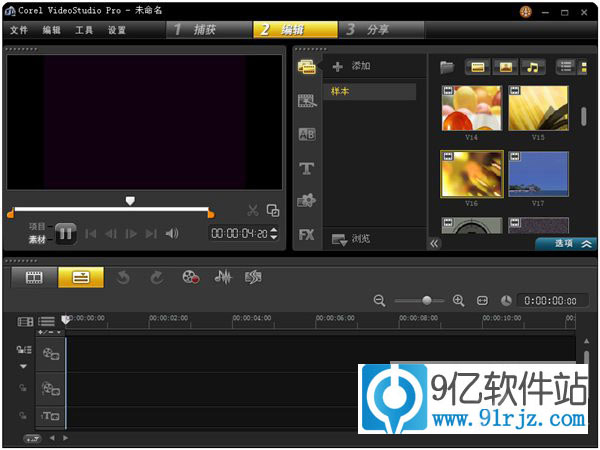Viewport: 600px width, 450px height.
Task: Open the 文件 menu
Action: click(x=18, y=30)
